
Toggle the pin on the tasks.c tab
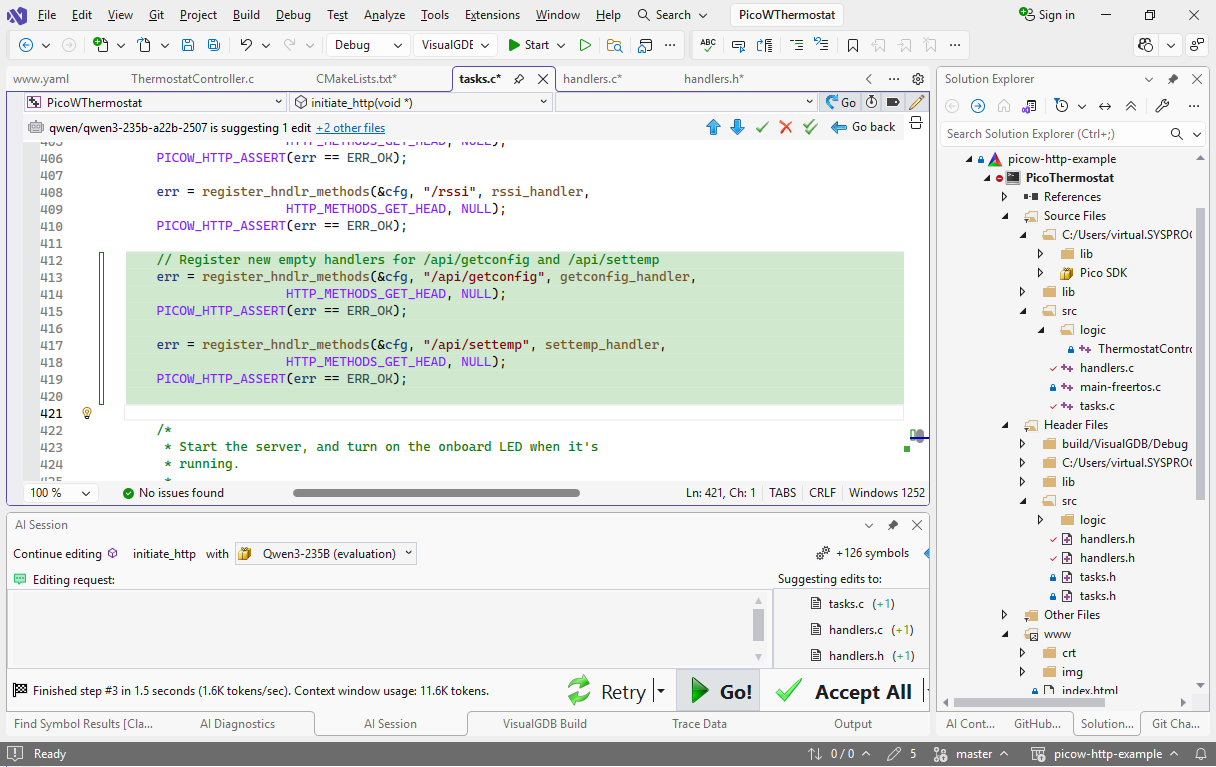click(519, 79)
